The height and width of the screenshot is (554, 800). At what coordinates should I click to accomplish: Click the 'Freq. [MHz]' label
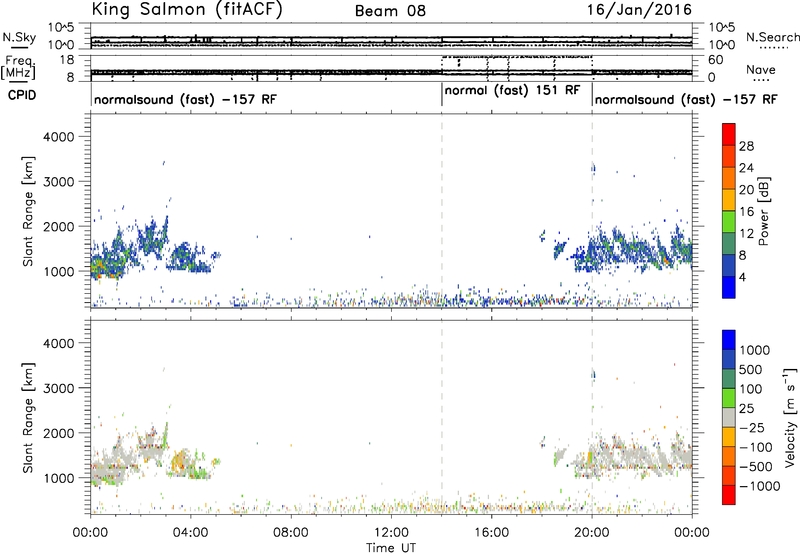click(19, 68)
